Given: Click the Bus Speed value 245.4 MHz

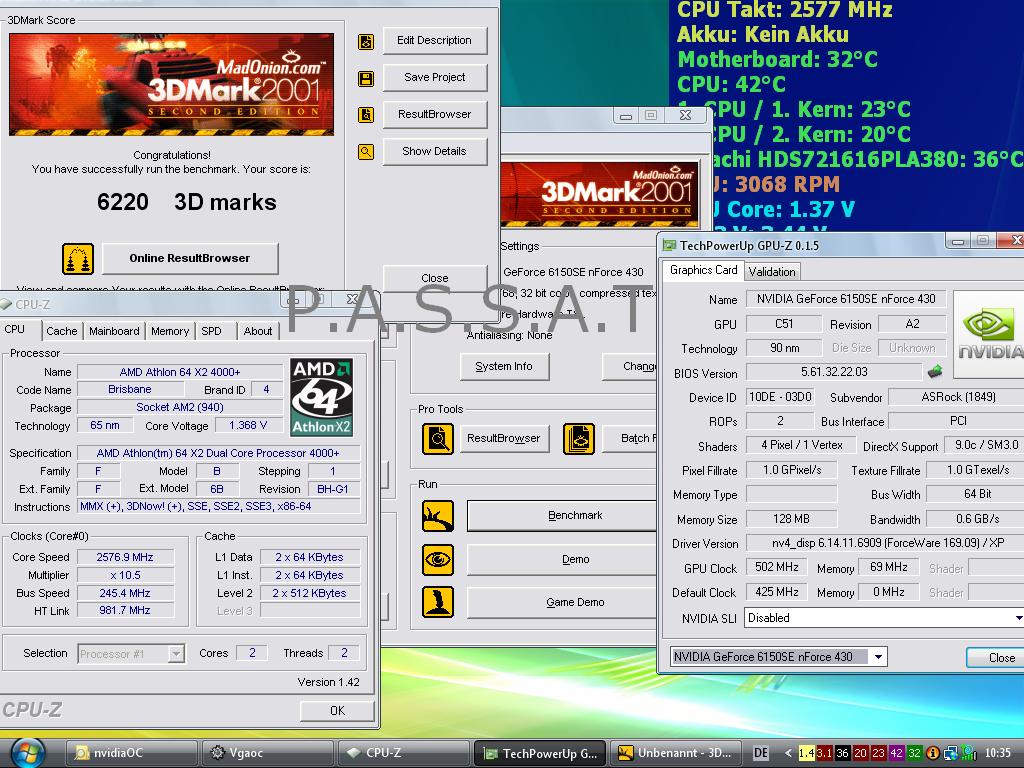Looking at the screenshot, I should pyautogui.click(x=125, y=593).
